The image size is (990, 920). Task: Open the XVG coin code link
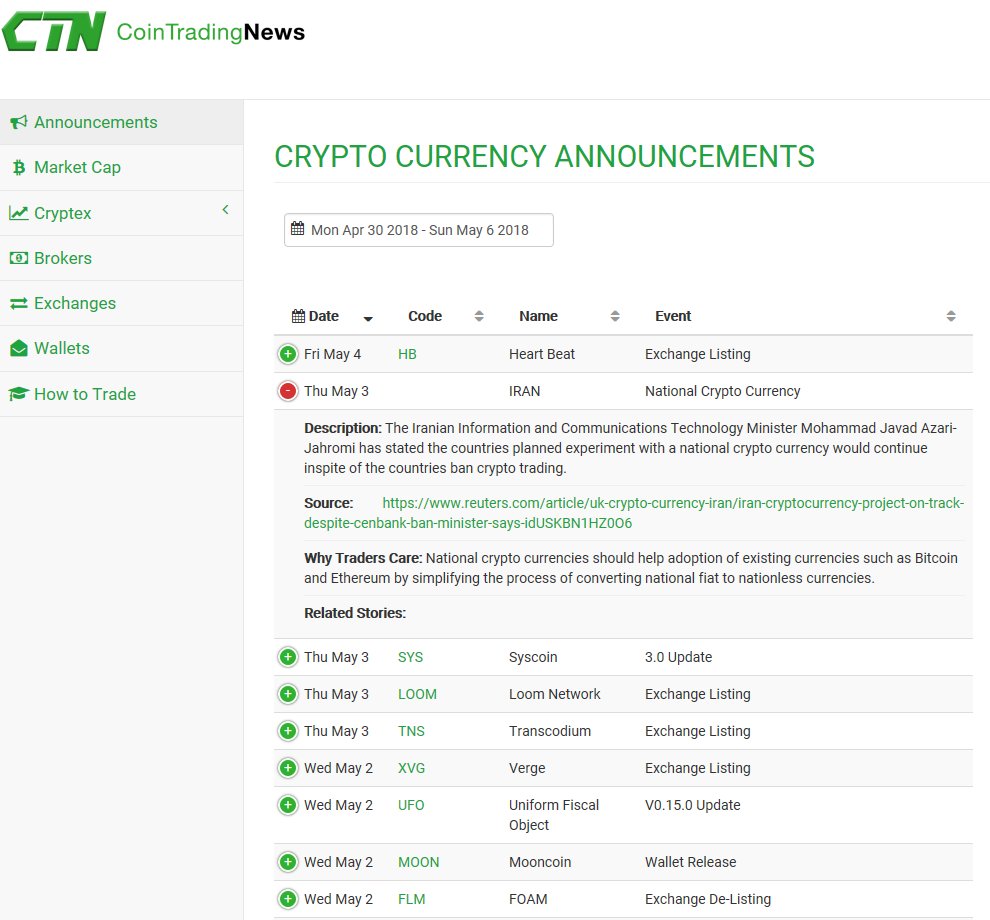click(x=411, y=768)
